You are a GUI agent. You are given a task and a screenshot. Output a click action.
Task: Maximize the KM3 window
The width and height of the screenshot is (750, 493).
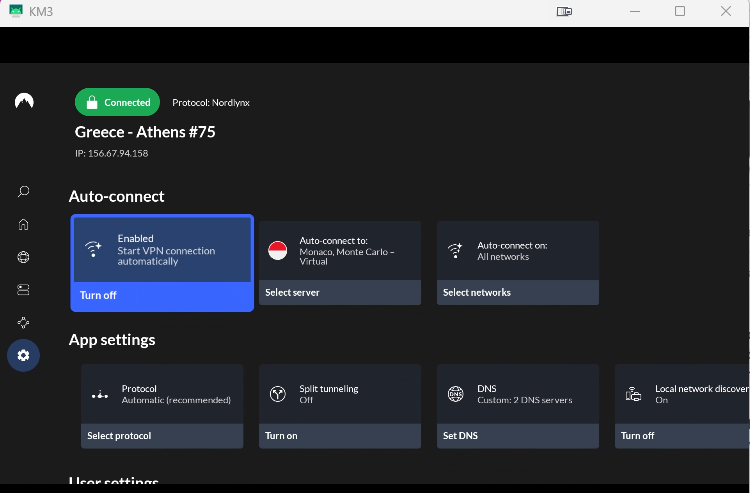[x=680, y=11]
